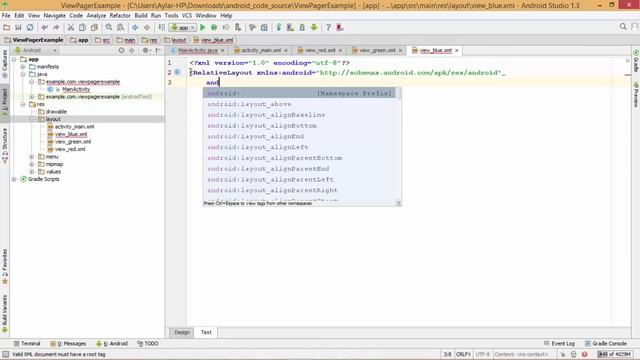Screen dimensions: 640x360
Task: Click the Synchronize toolbar icon
Action: click(30, 27)
